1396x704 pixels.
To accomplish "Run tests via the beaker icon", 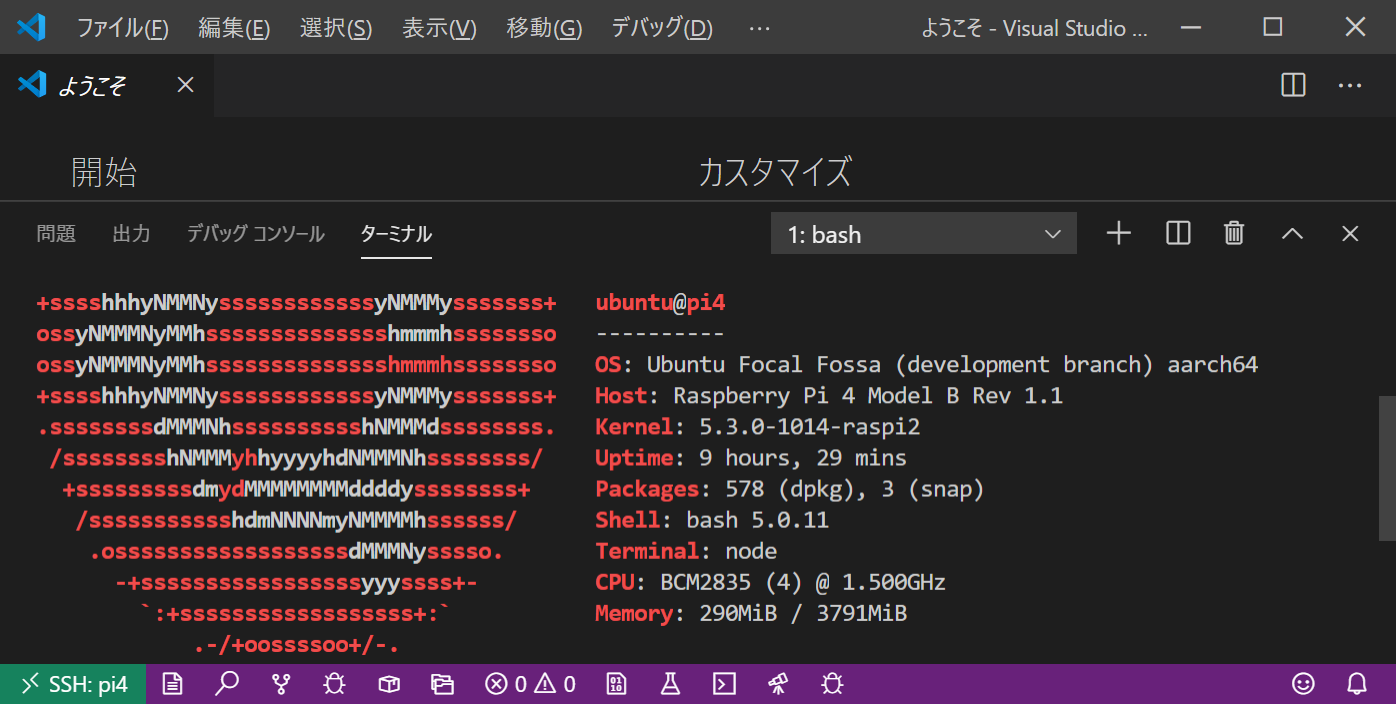I will point(670,684).
